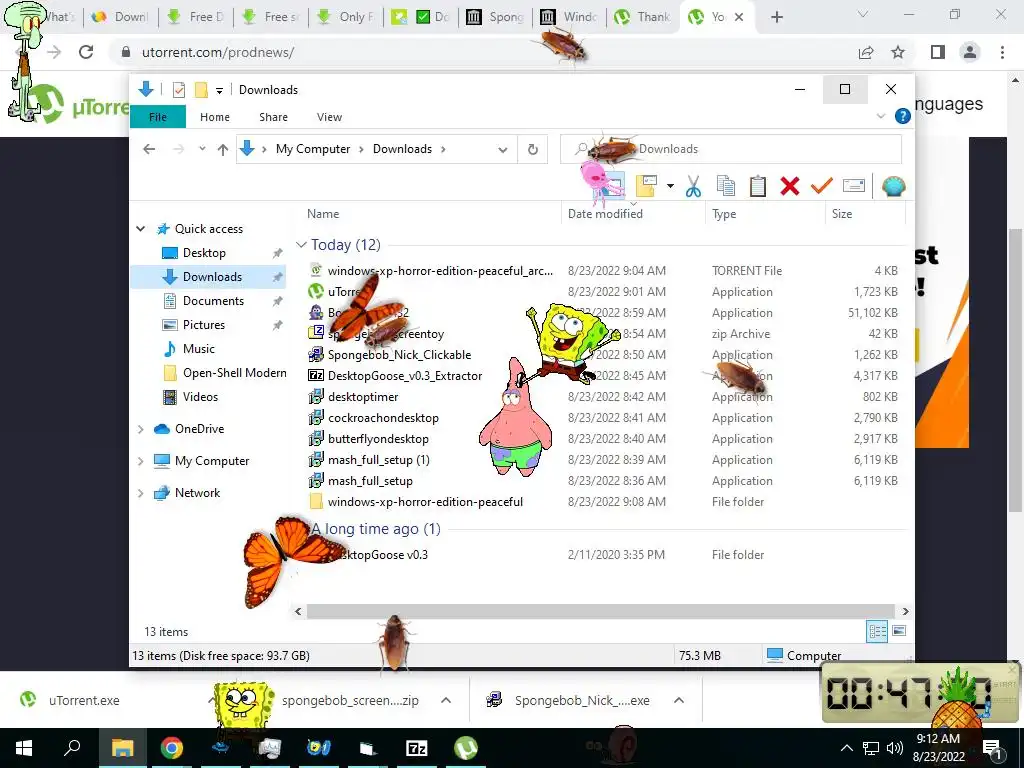Viewport: 1024px width, 768px height.
Task: Collapse the Today (12) group
Action: tap(301, 245)
